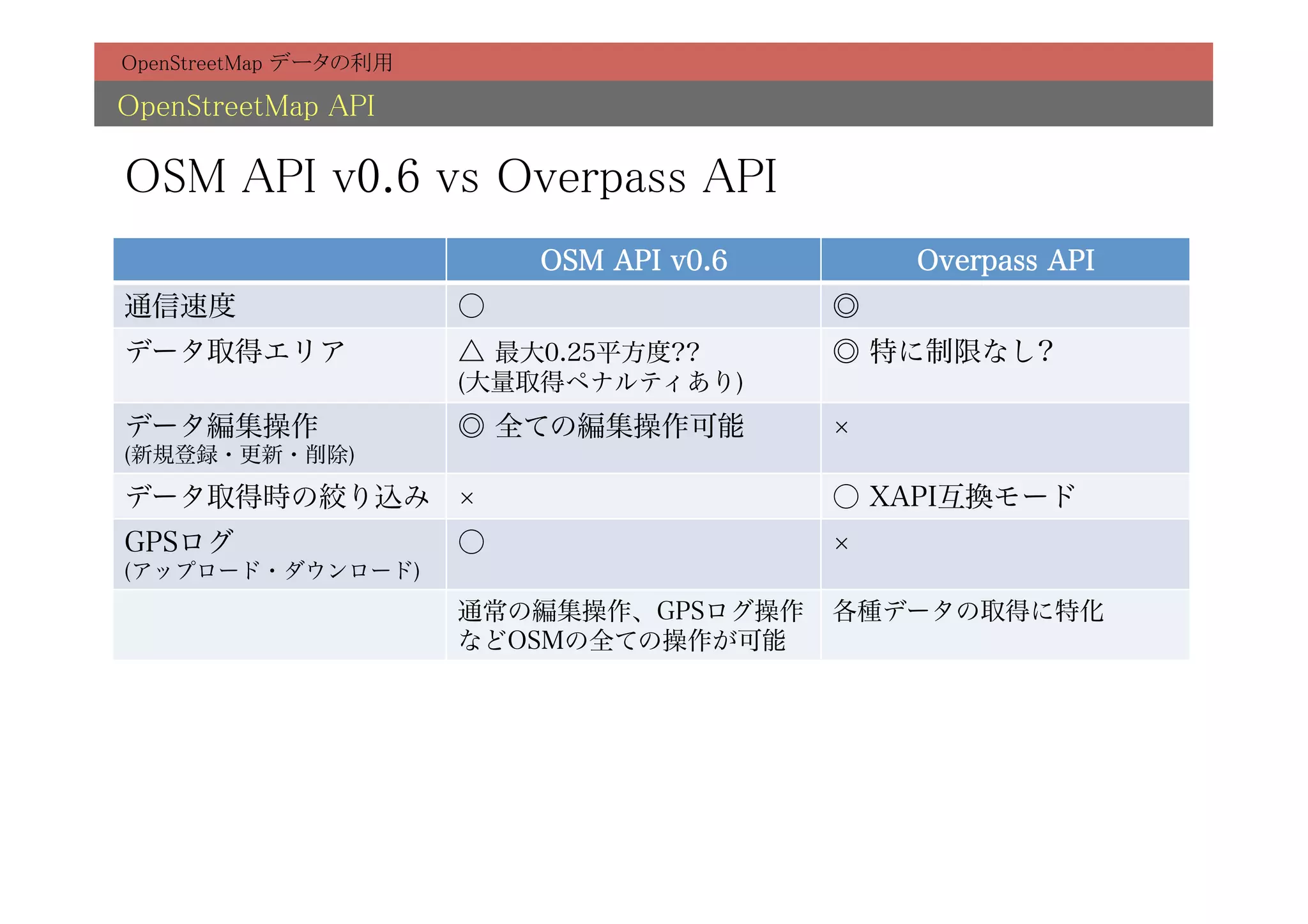Click the yellow 'OpenStreetMap API' subtitle

click(246, 106)
